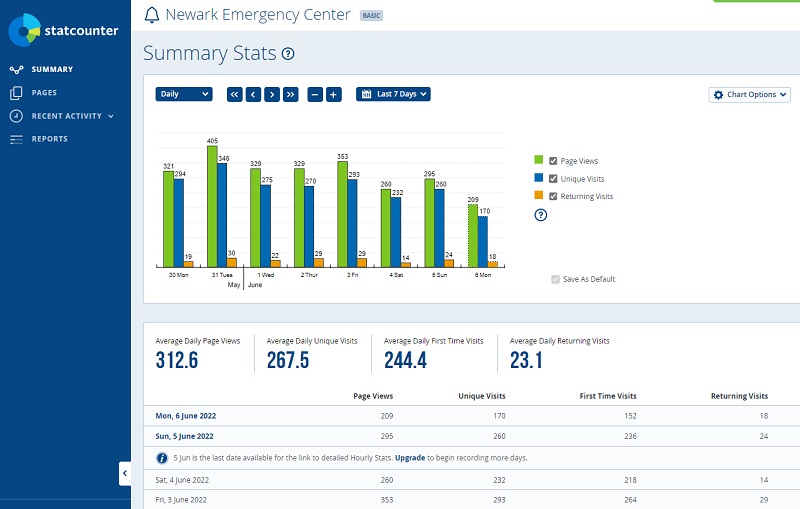Click the notification bell icon

152,15
